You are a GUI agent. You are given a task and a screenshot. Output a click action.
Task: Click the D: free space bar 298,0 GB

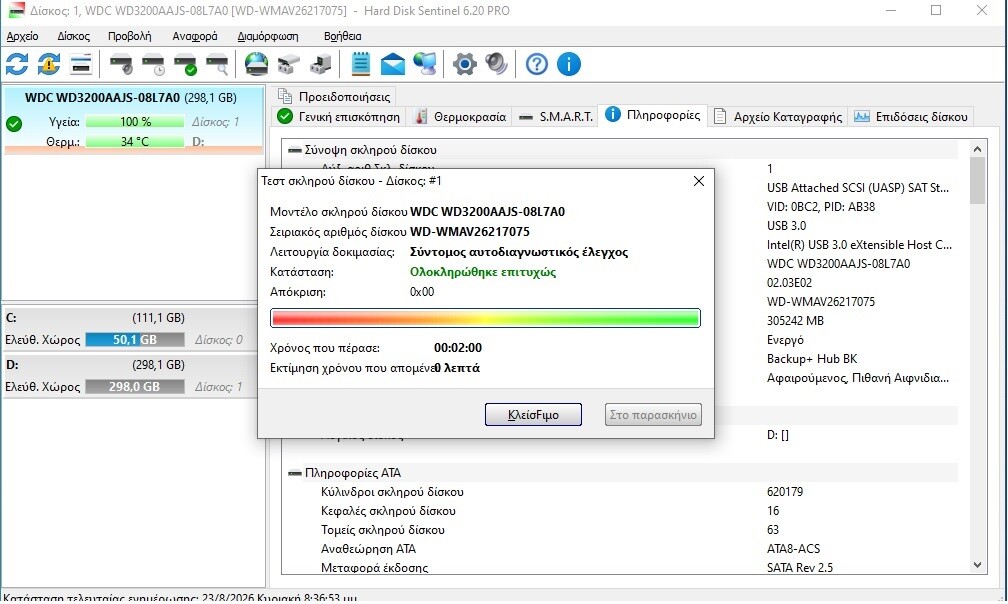135,387
